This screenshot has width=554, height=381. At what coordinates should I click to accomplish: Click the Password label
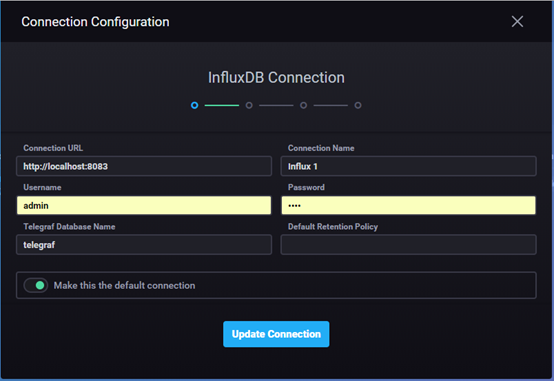pyautogui.click(x=306, y=187)
